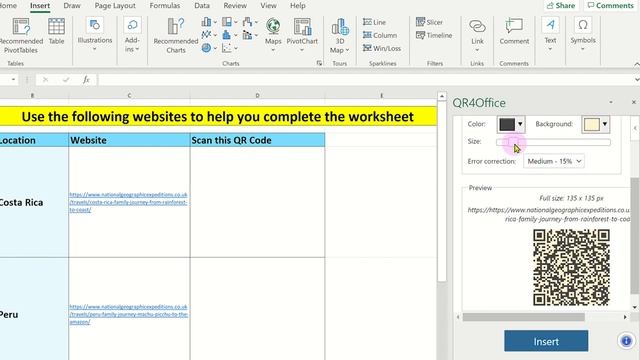Open the Help tab
640x360 pixels.
click(x=298, y=6)
